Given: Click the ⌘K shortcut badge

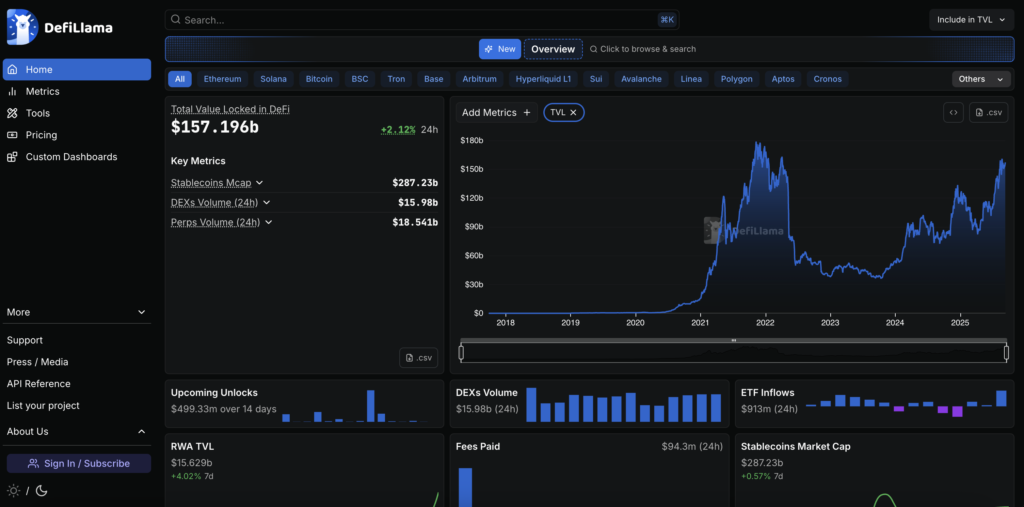Looking at the screenshot, I should tap(667, 20).
